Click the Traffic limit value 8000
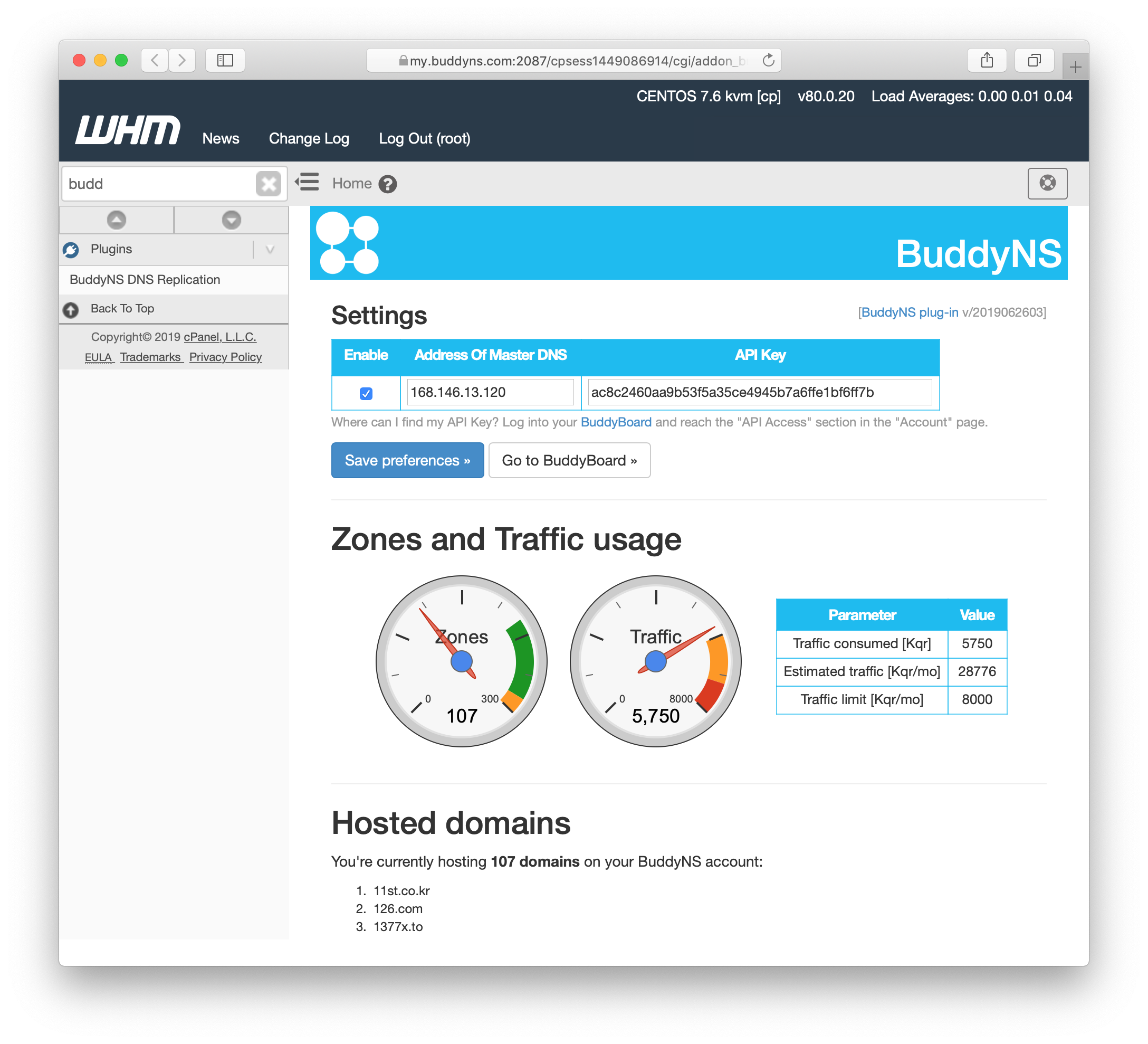 pyautogui.click(x=977, y=699)
